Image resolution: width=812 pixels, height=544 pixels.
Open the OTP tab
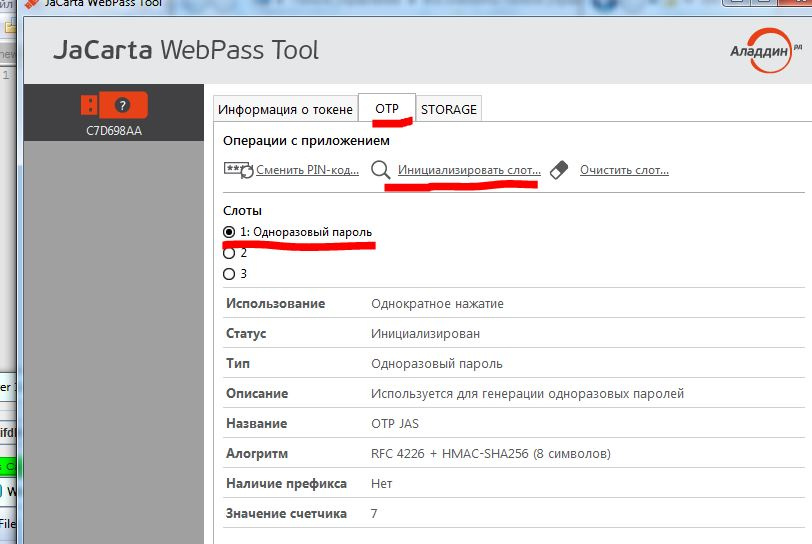coord(387,108)
